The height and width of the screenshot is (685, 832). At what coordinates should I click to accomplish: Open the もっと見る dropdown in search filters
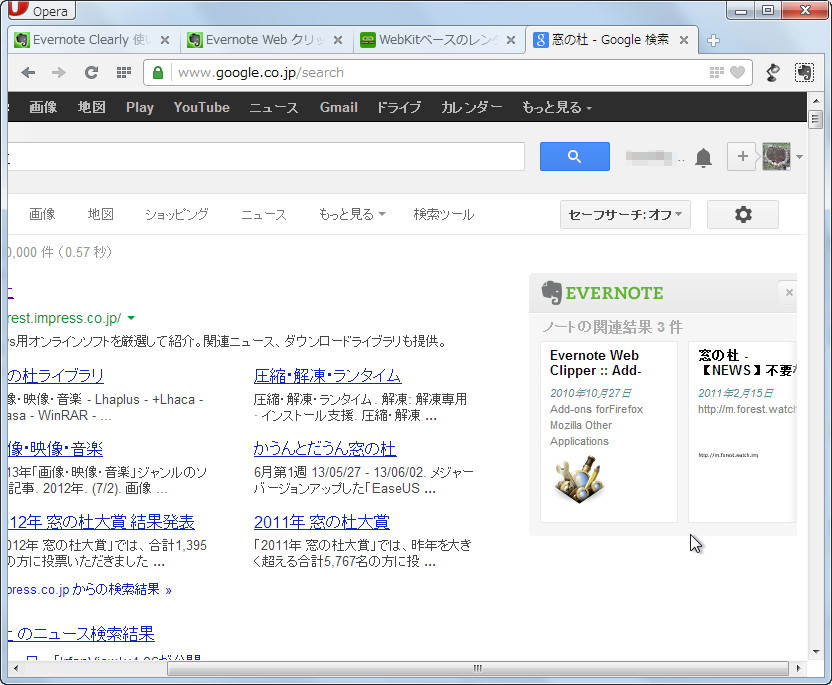(347, 214)
